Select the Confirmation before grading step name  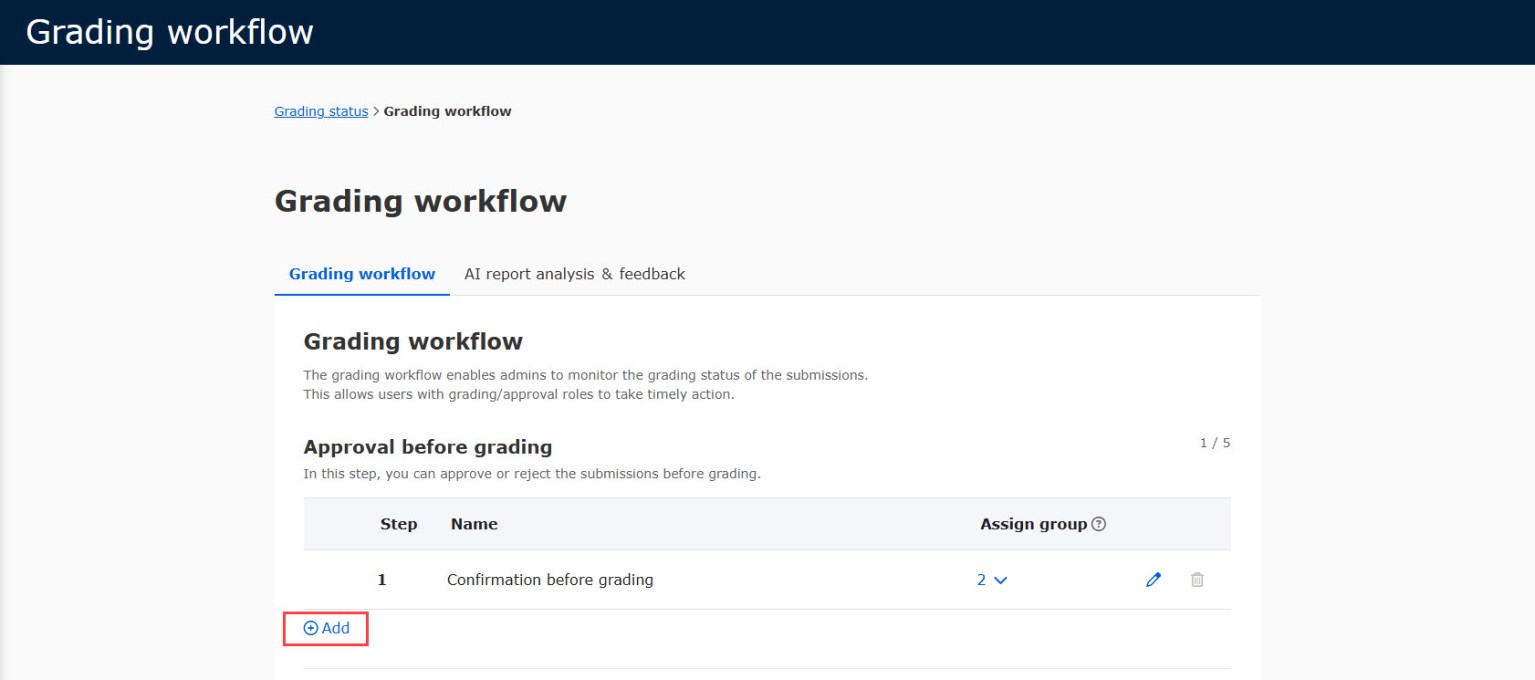pyautogui.click(x=550, y=580)
